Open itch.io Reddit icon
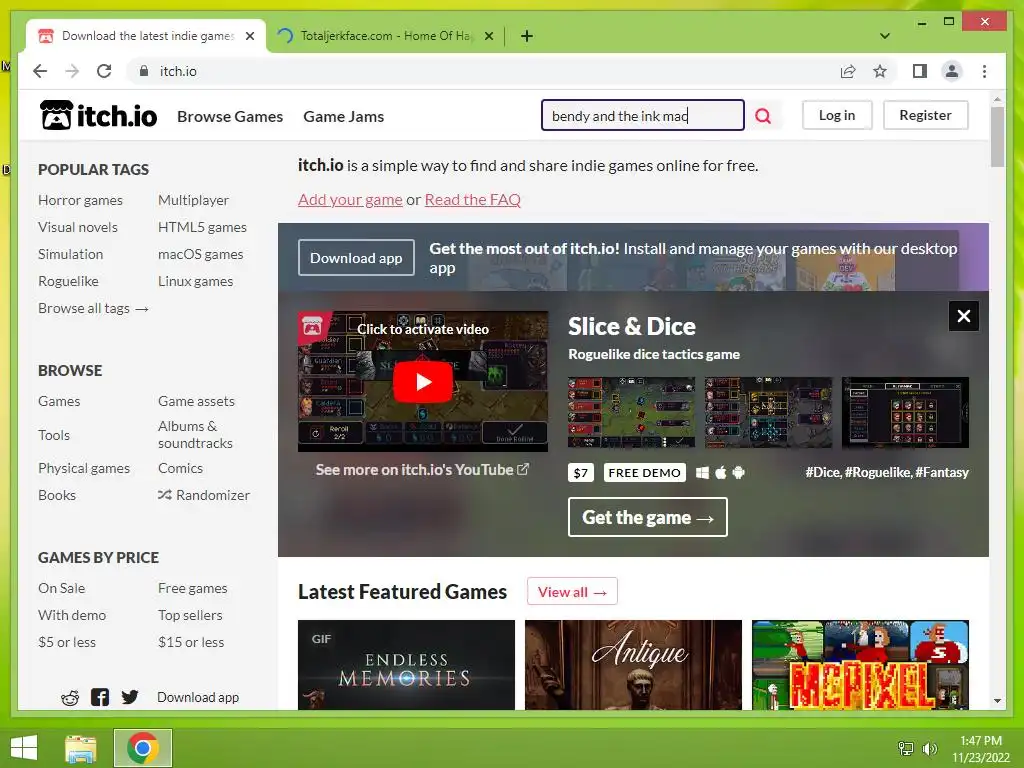Image resolution: width=1024 pixels, height=768 pixels. tap(70, 697)
